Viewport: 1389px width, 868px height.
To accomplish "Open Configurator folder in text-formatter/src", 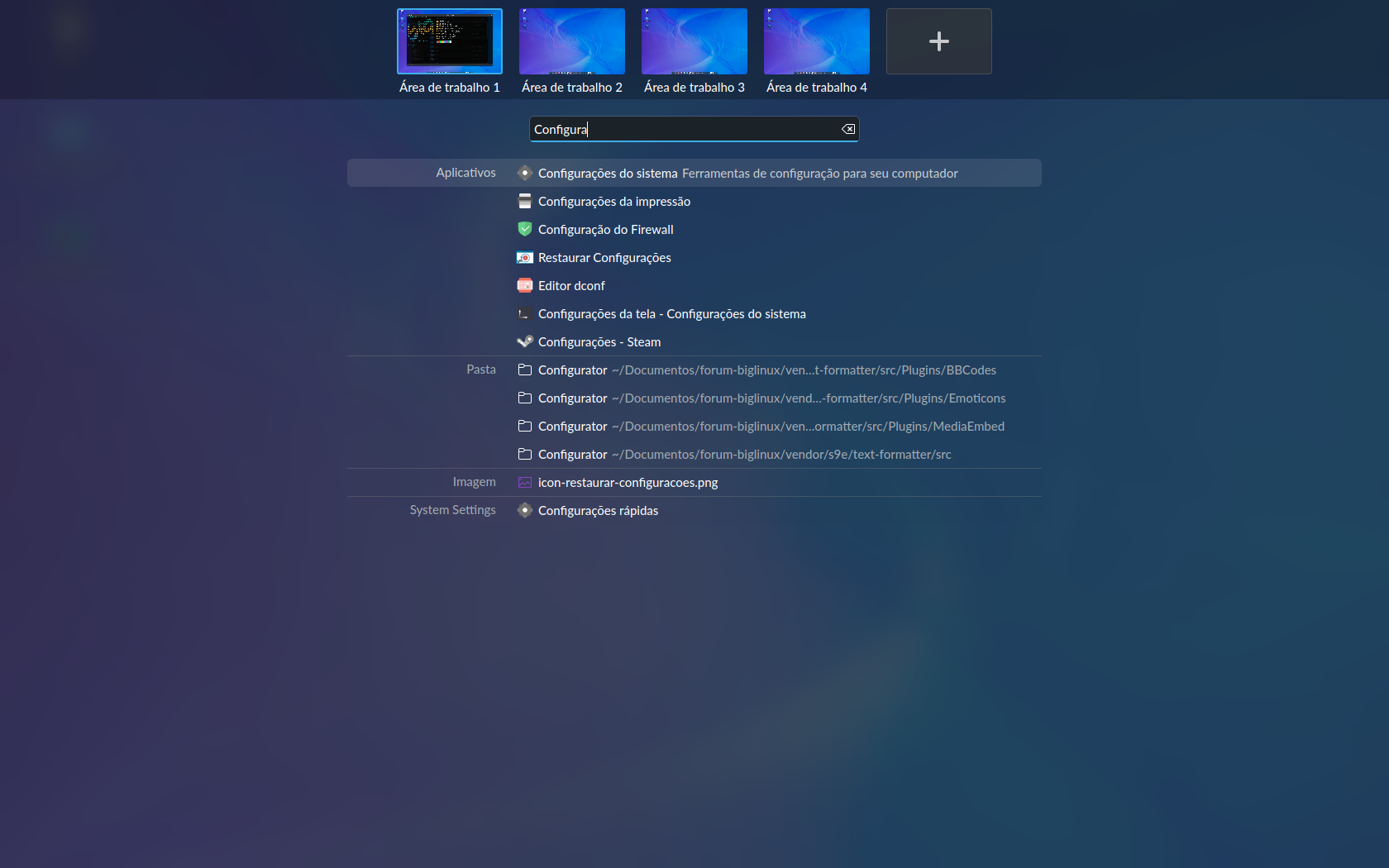I will [x=694, y=454].
